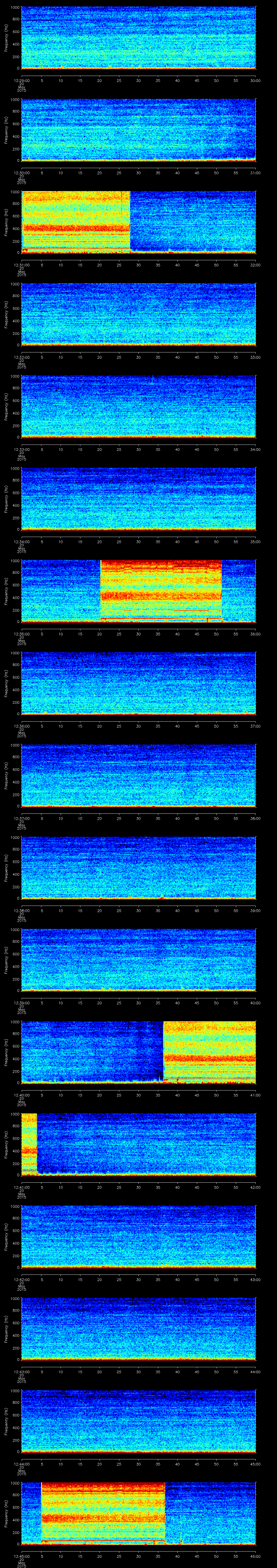277x1568 pixels.
Task: Click the 12:33:00 start time label
Action: coord(21,449)
